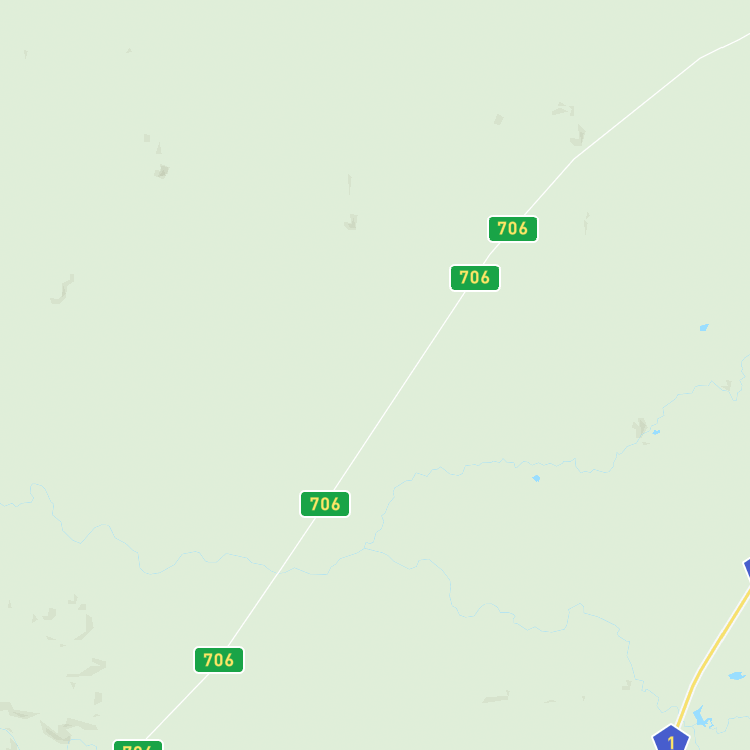Click the sharp bend of road 706 in the northeast
Image resolution: width=750 pixels, height=750 pixels.
[x=573, y=159]
